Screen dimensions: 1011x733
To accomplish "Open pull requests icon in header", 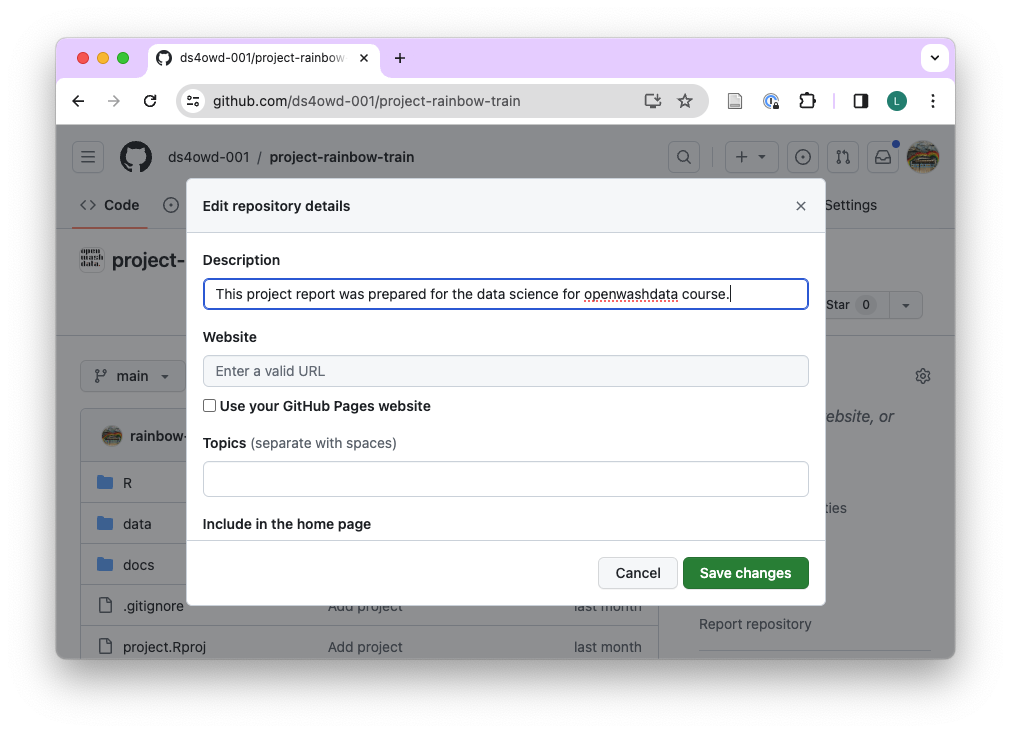I will point(843,157).
